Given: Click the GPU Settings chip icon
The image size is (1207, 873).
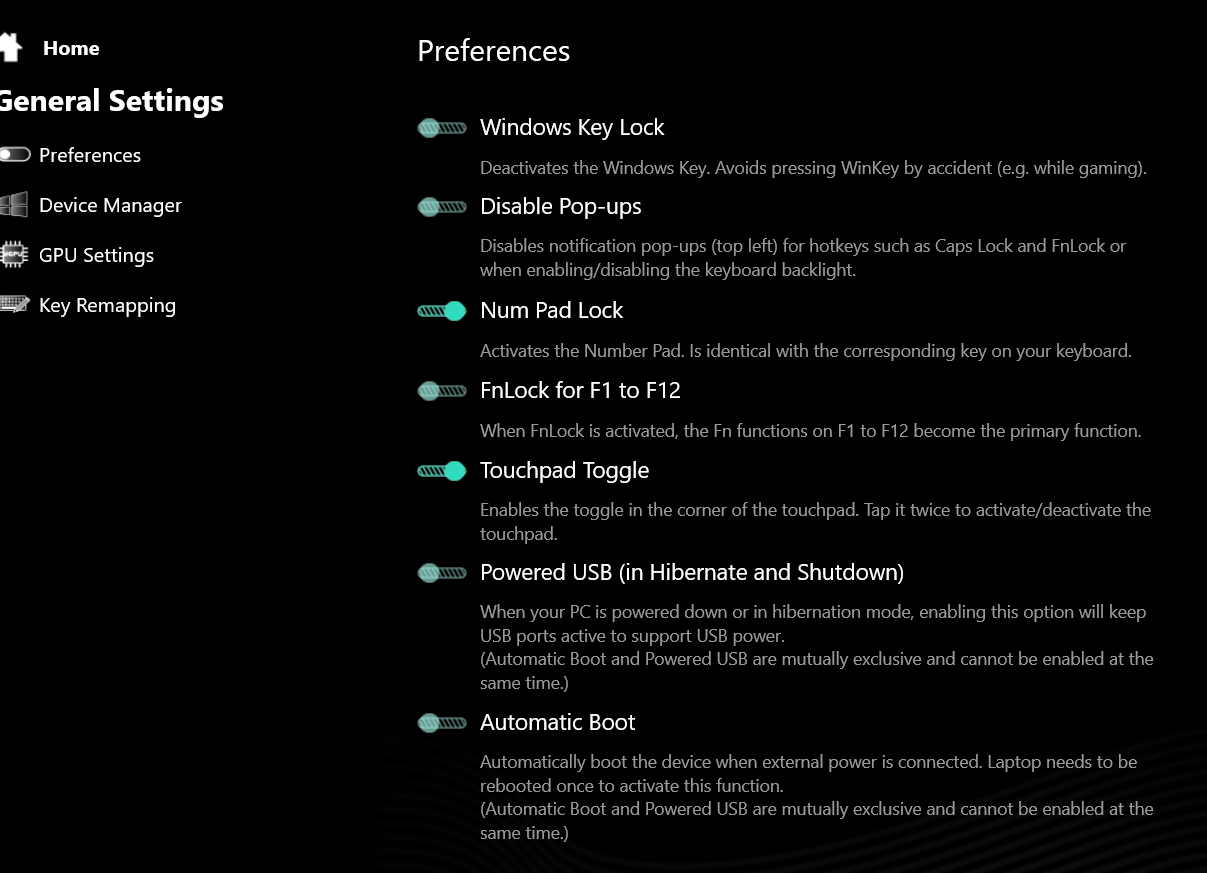Looking at the screenshot, I should coord(13,255).
